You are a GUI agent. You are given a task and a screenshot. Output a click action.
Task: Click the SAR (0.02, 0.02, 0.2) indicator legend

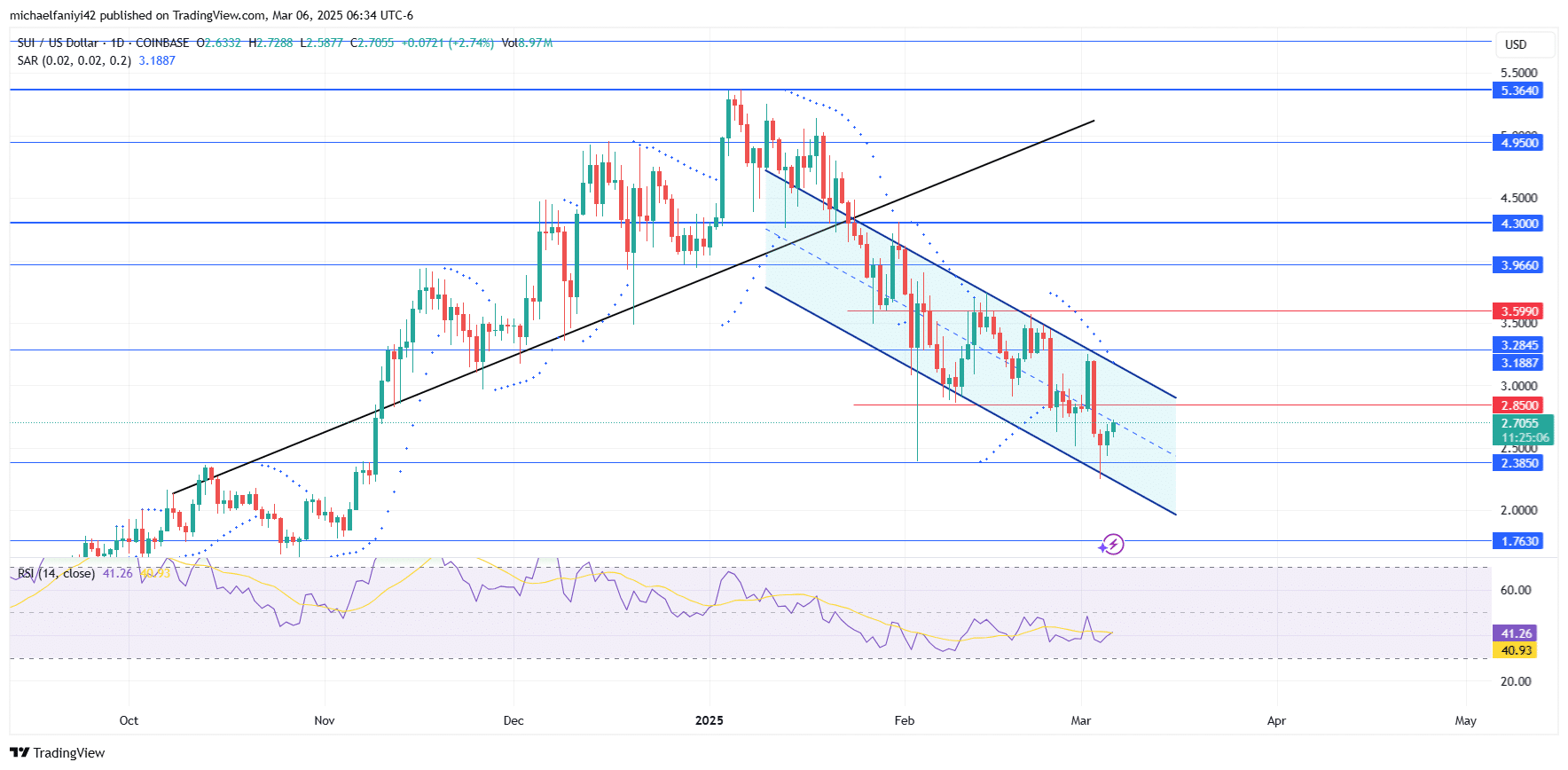74,60
